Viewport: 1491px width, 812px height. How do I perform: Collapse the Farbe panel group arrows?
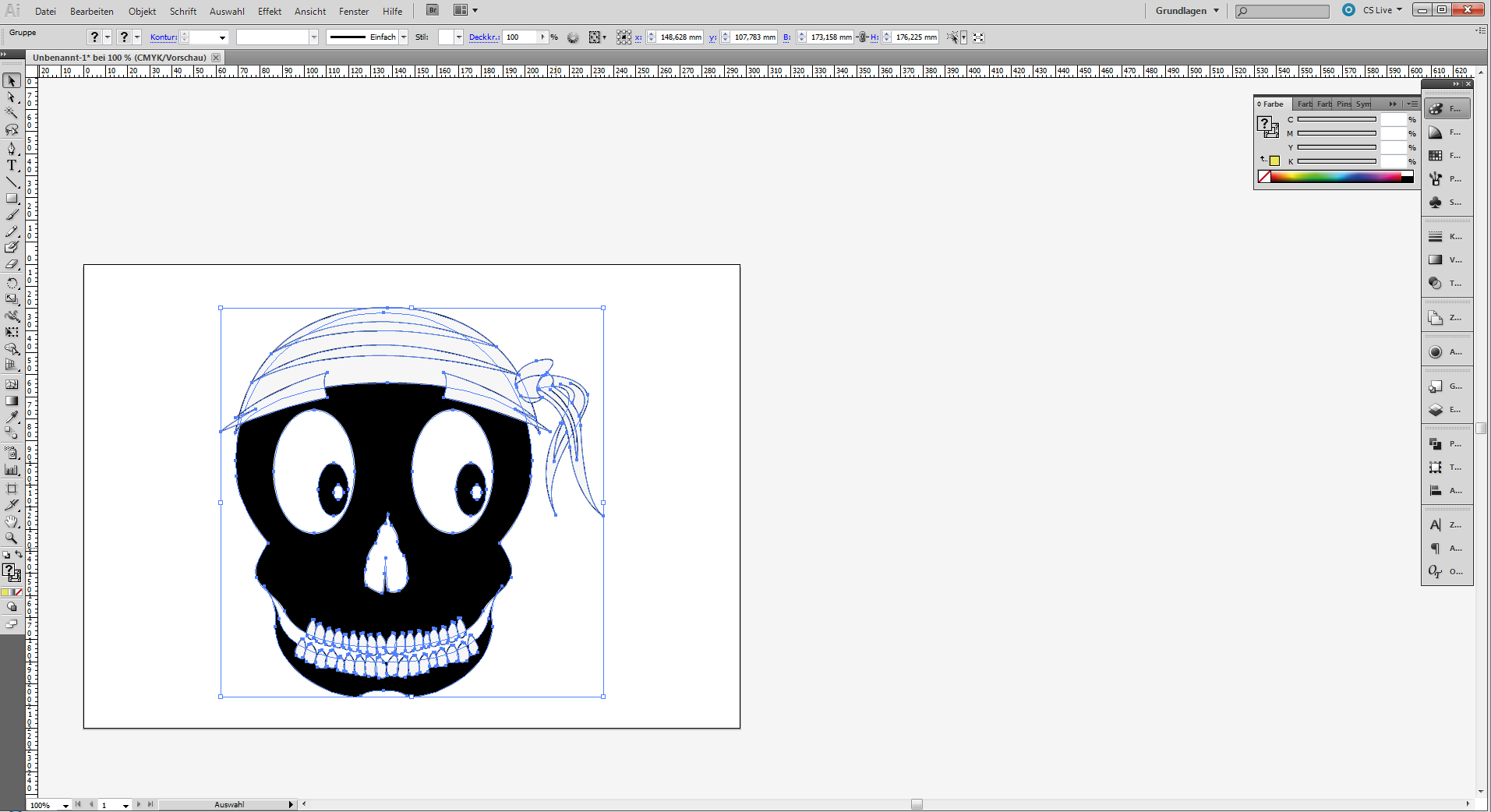1393,104
